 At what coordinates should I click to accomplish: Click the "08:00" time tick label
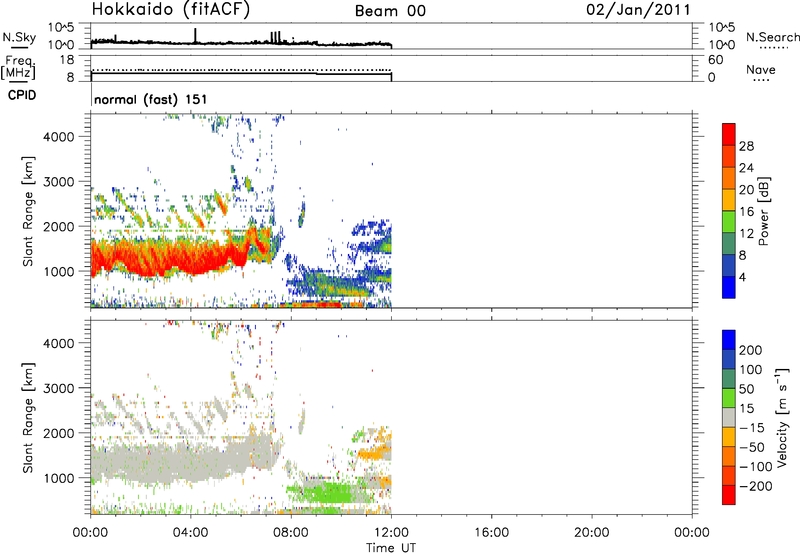(291, 533)
